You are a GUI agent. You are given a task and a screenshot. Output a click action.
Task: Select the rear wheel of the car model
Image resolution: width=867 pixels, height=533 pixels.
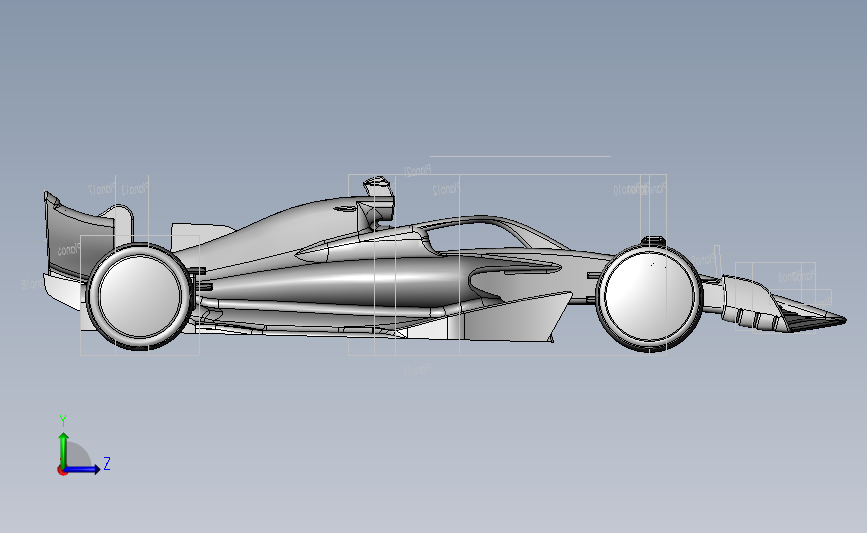140,296
